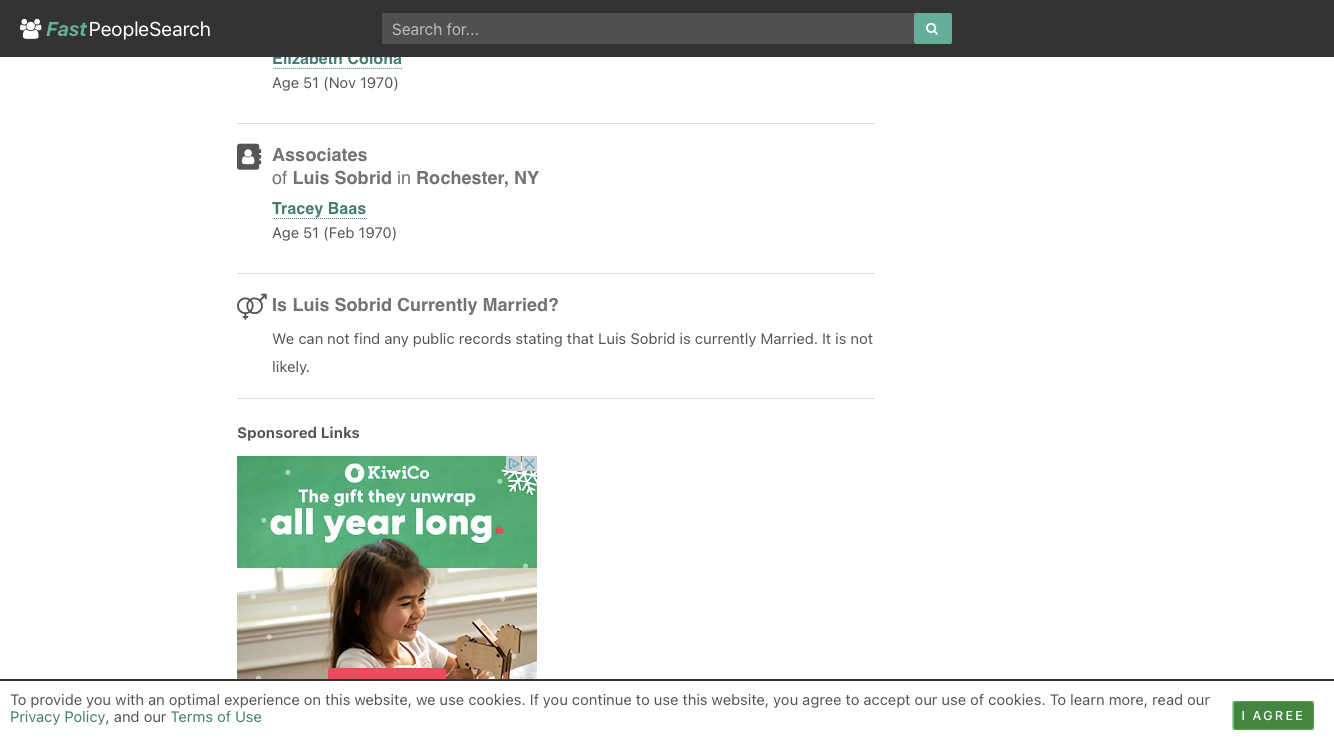1334x750 pixels.
Task: Click 'of Luis Sobrid in Rochester, NY' text
Action: [x=405, y=178]
